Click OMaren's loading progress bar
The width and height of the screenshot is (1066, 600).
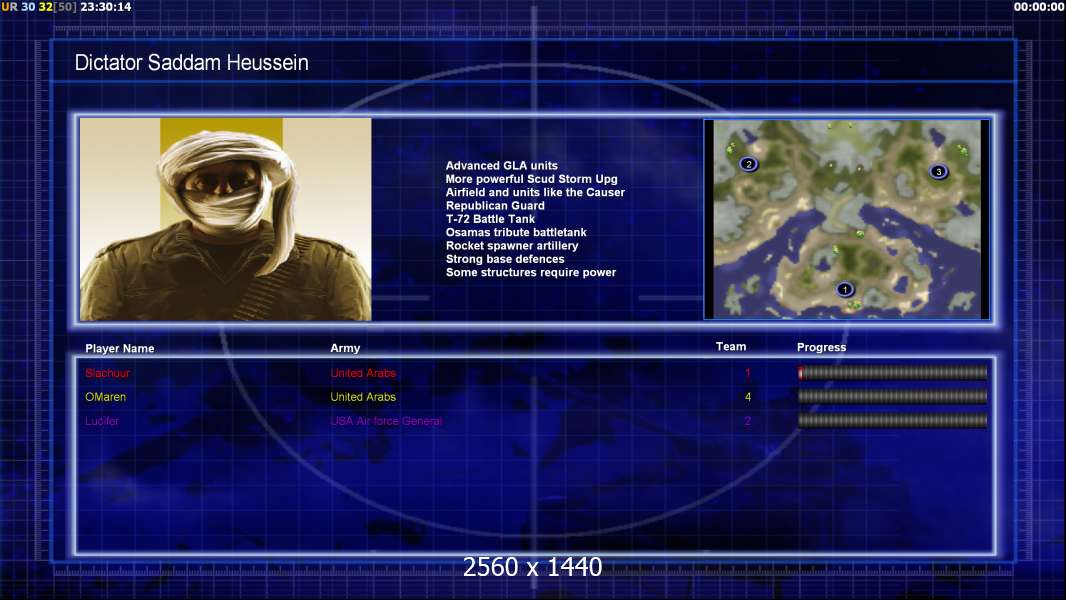[x=892, y=397]
